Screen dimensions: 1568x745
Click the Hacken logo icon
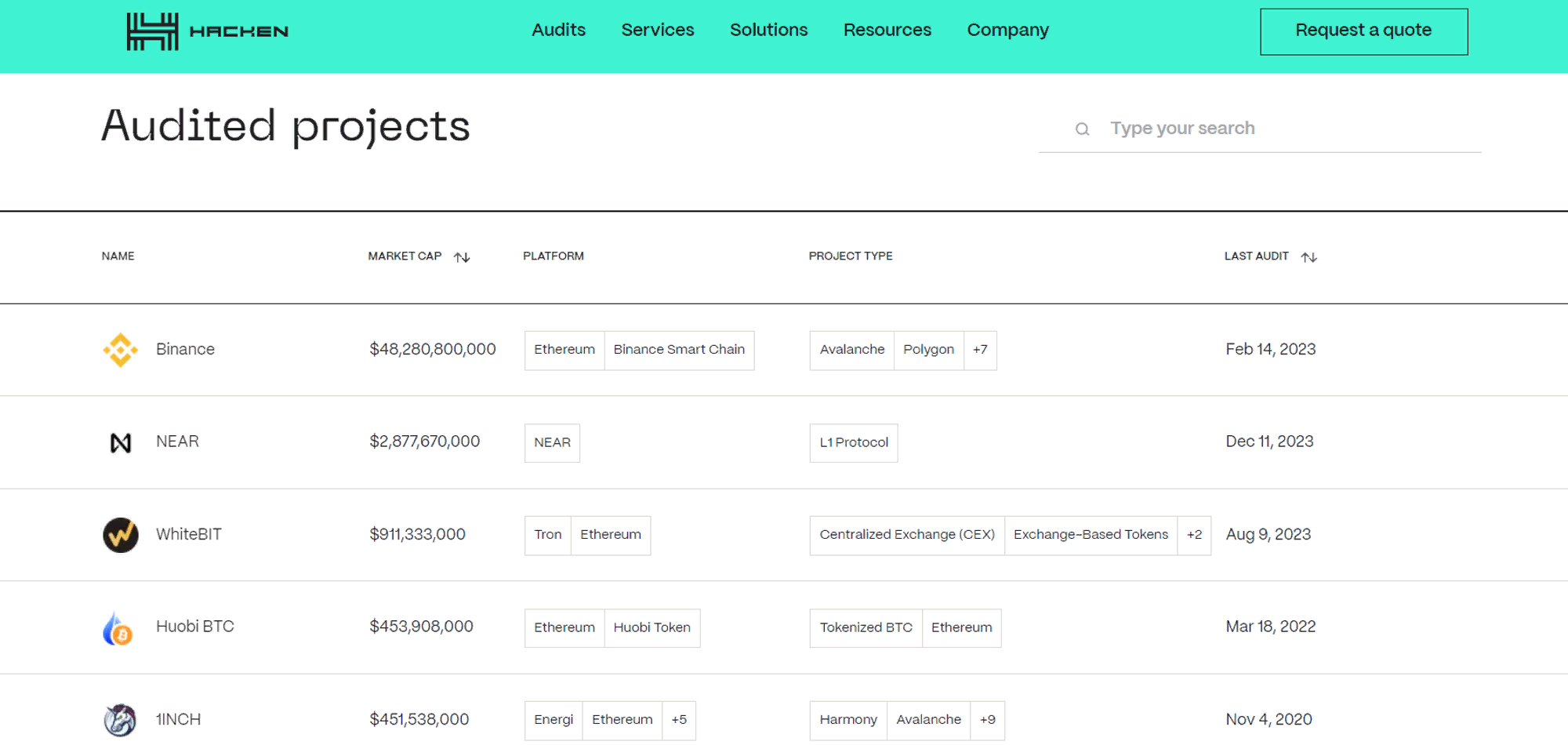[x=153, y=31]
